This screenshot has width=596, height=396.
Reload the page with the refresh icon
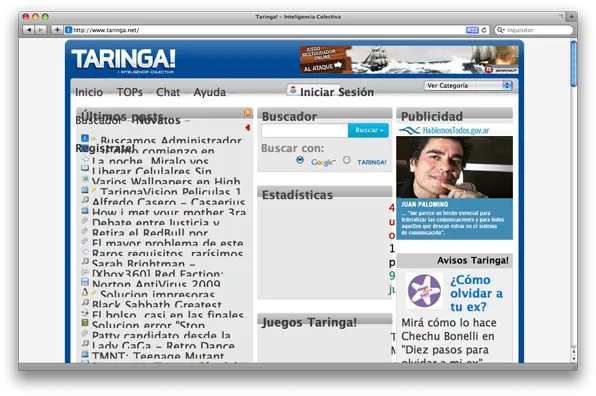pos(484,30)
